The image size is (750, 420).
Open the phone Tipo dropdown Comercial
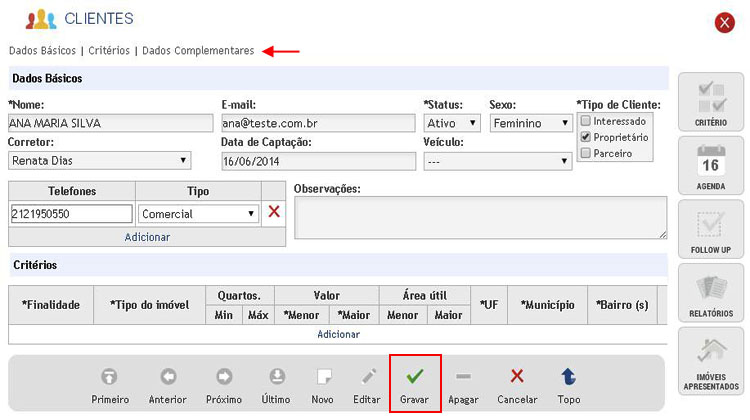(198, 214)
